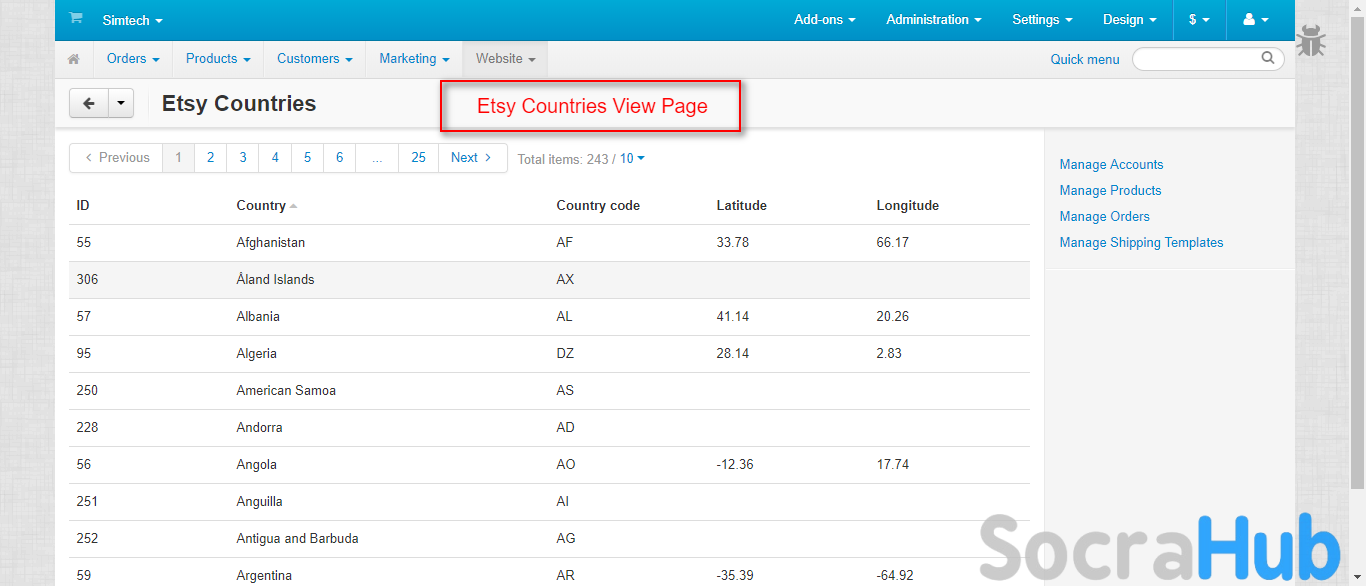1366x586 pixels.
Task: Click the home icon in navigation bar
Action: coord(74,59)
